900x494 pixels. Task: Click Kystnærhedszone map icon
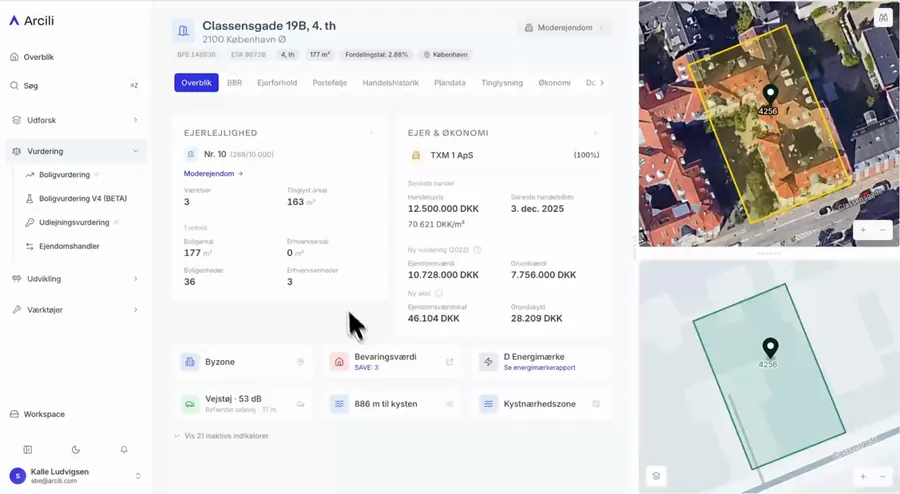tap(596, 404)
